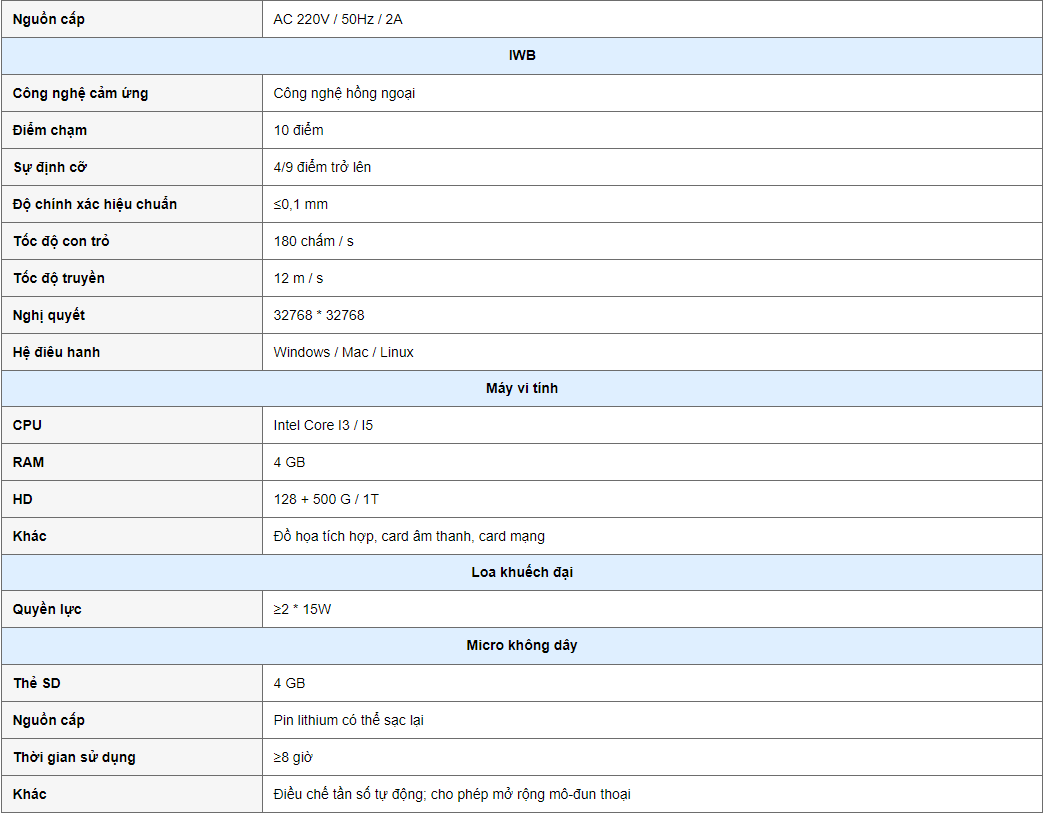Click the Công nghệ hồng ngoại value
The image size is (1045, 813).
(344, 93)
